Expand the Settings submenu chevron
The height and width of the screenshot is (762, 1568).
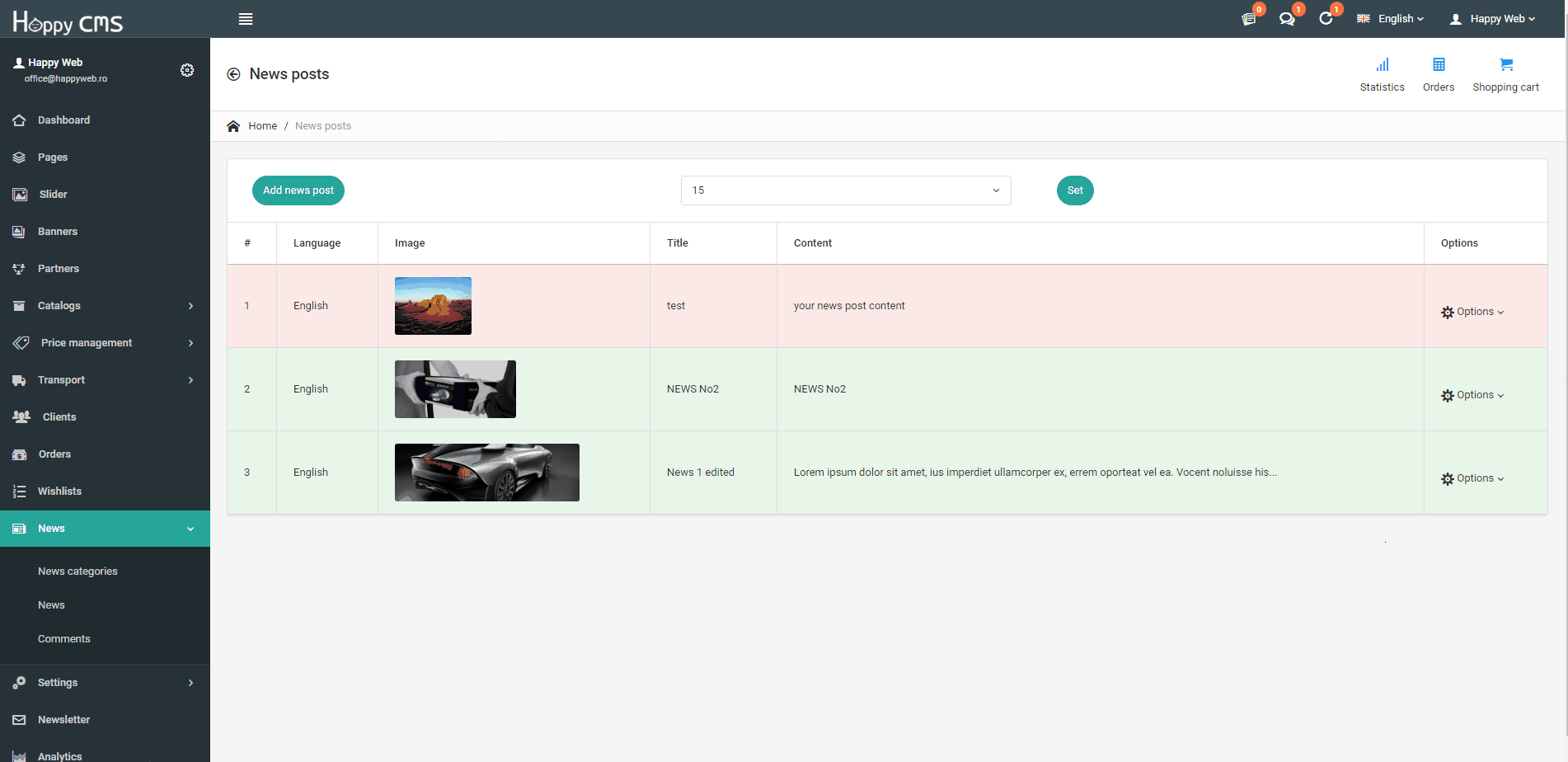coord(190,683)
